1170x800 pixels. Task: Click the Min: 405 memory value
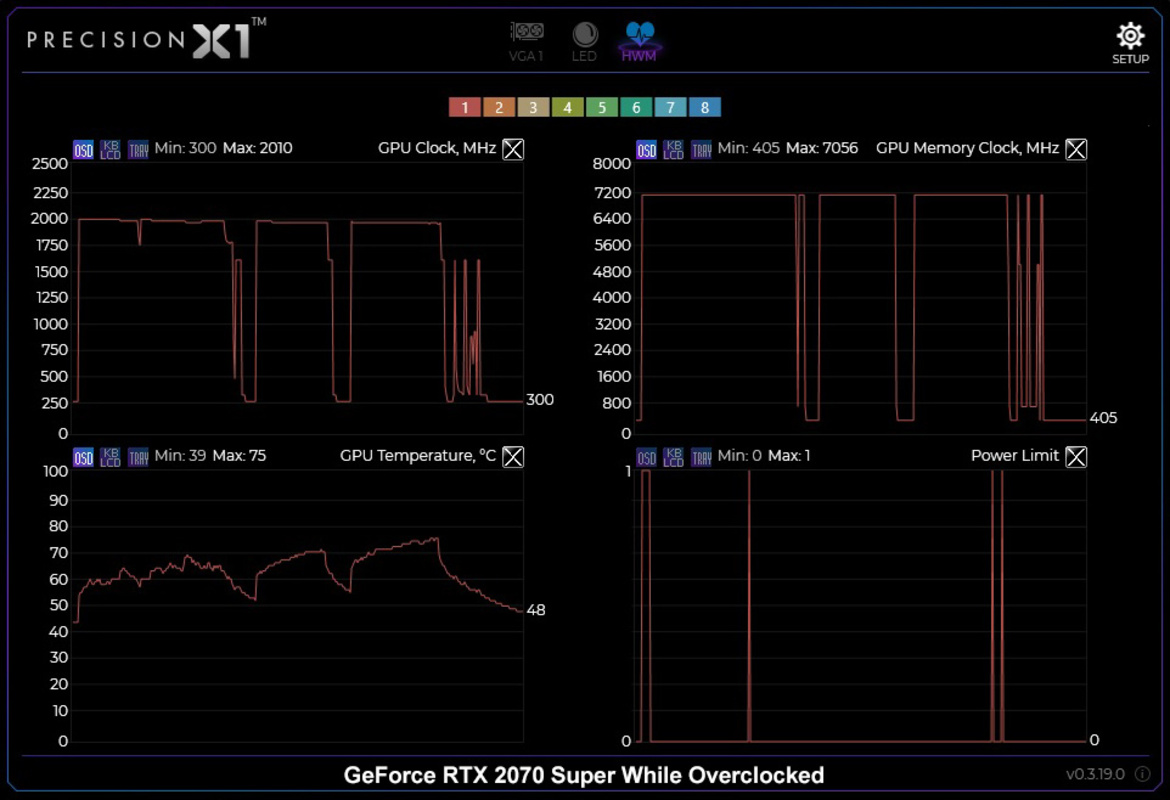pyautogui.click(x=748, y=148)
